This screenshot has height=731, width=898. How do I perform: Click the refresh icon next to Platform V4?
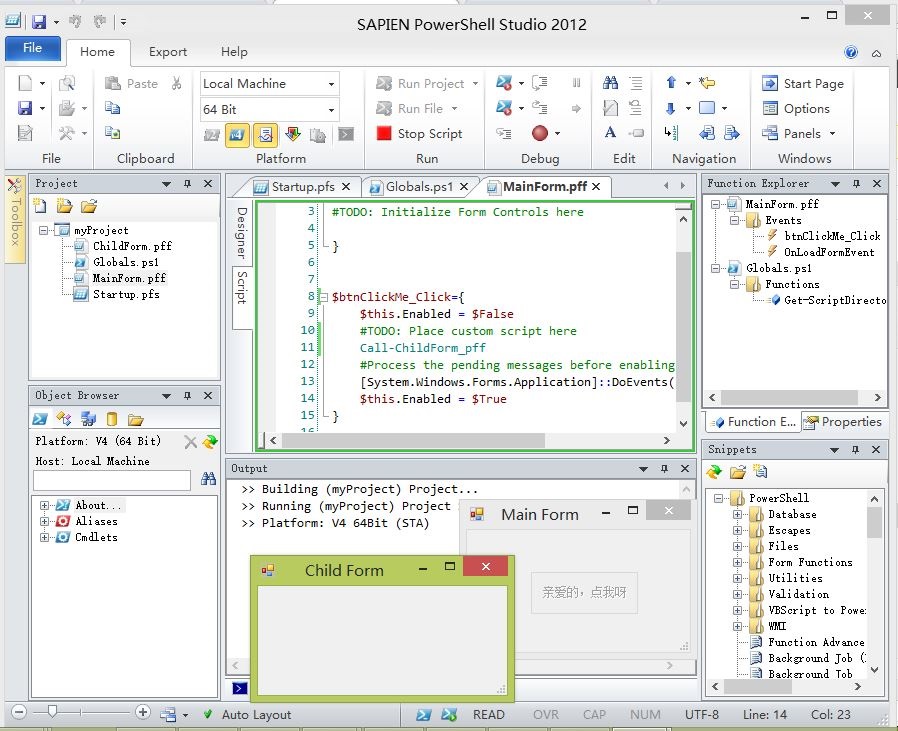pyautogui.click(x=210, y=442)
